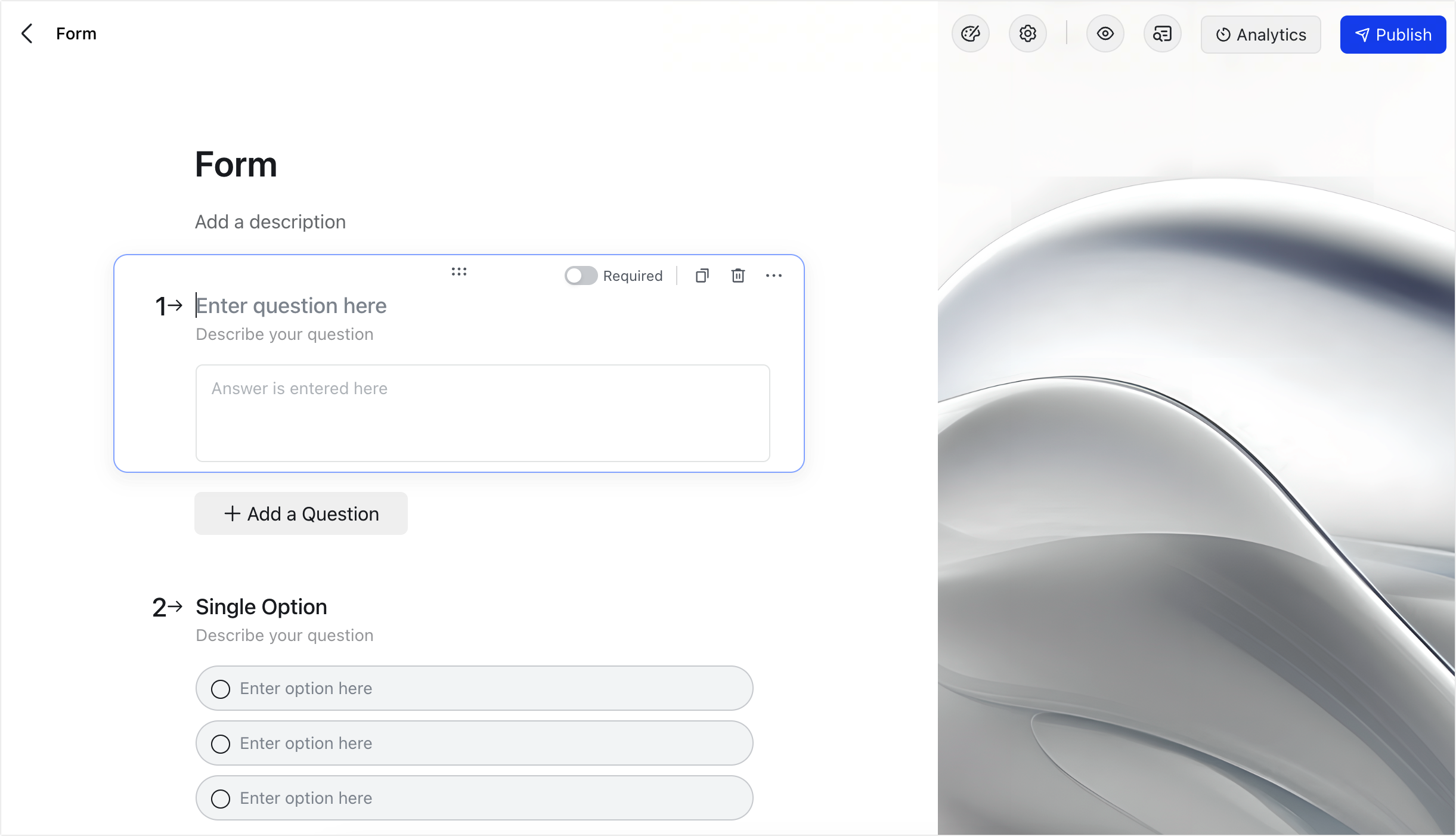Select the first Single Option radio button
1456x836 pixels.
[221, 689]
